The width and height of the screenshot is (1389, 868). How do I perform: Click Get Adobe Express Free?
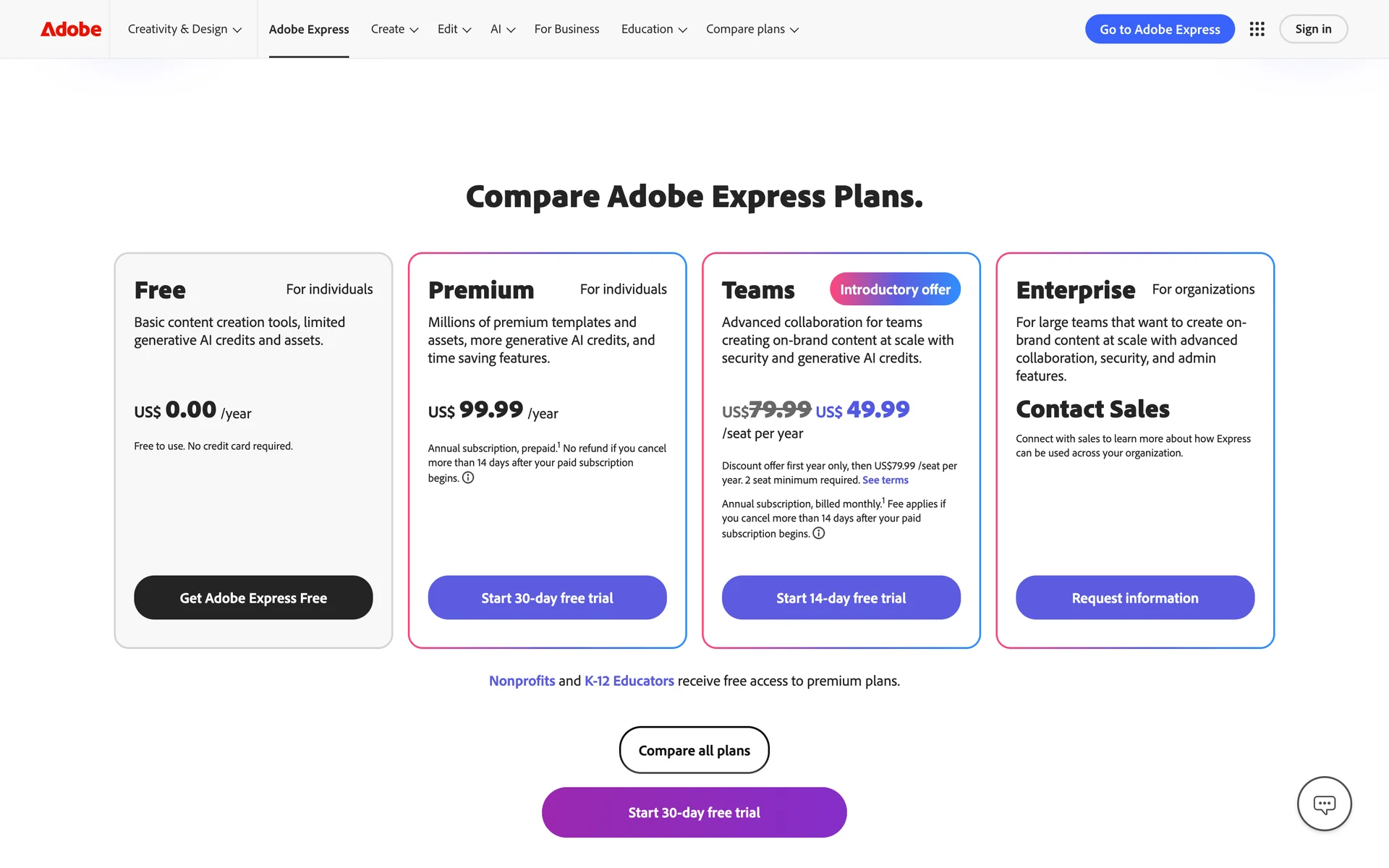click(x=253, y=597)
